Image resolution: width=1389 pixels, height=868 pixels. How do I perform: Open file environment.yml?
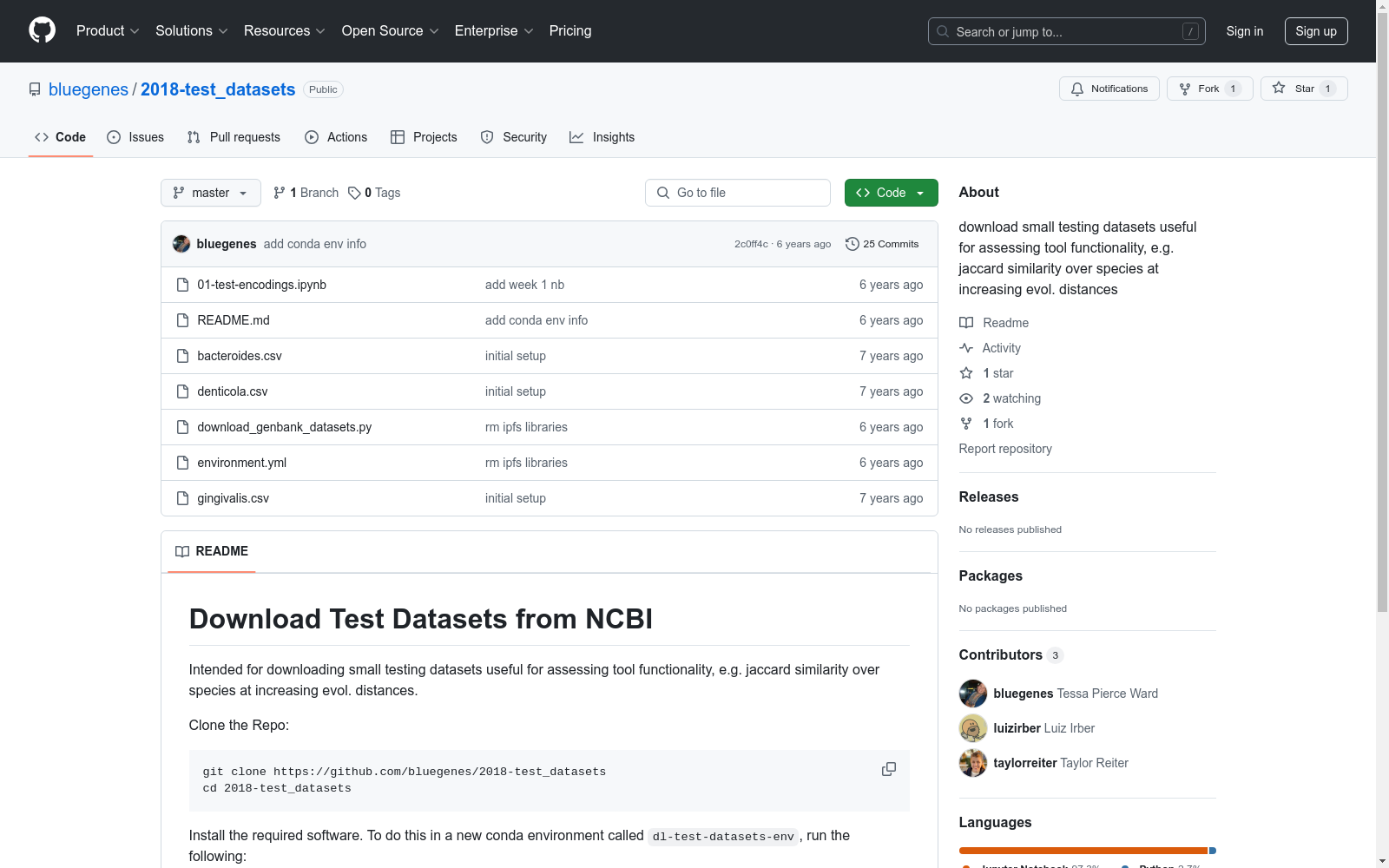pos(242,463)
